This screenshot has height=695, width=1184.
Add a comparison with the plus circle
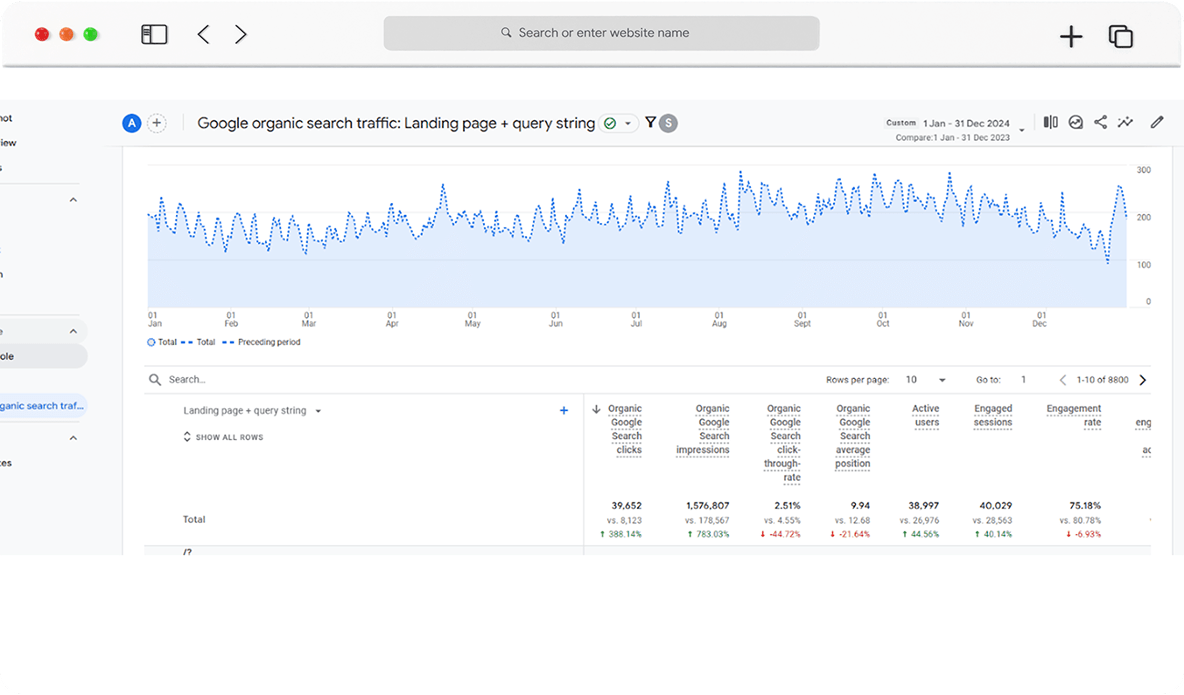point(156,123)
